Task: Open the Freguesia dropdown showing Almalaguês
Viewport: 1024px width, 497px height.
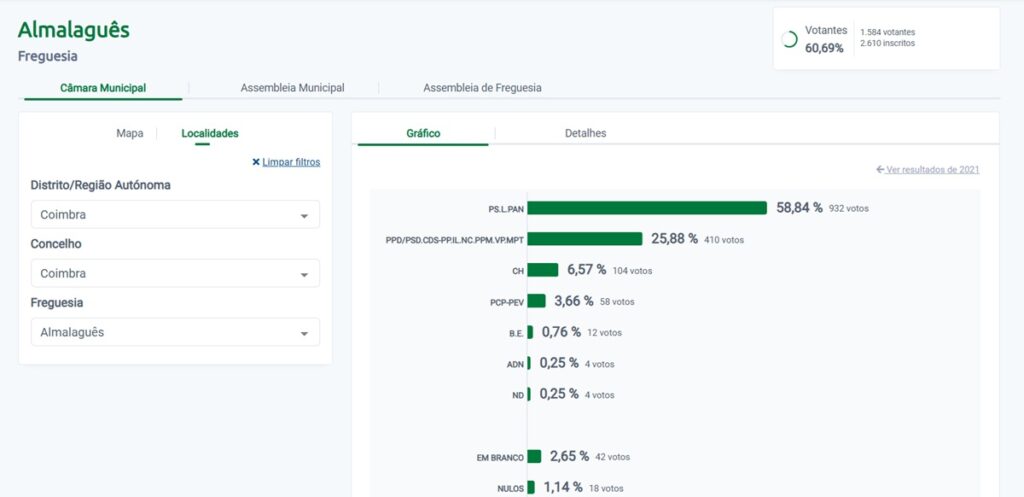Action: click(175, 332)
